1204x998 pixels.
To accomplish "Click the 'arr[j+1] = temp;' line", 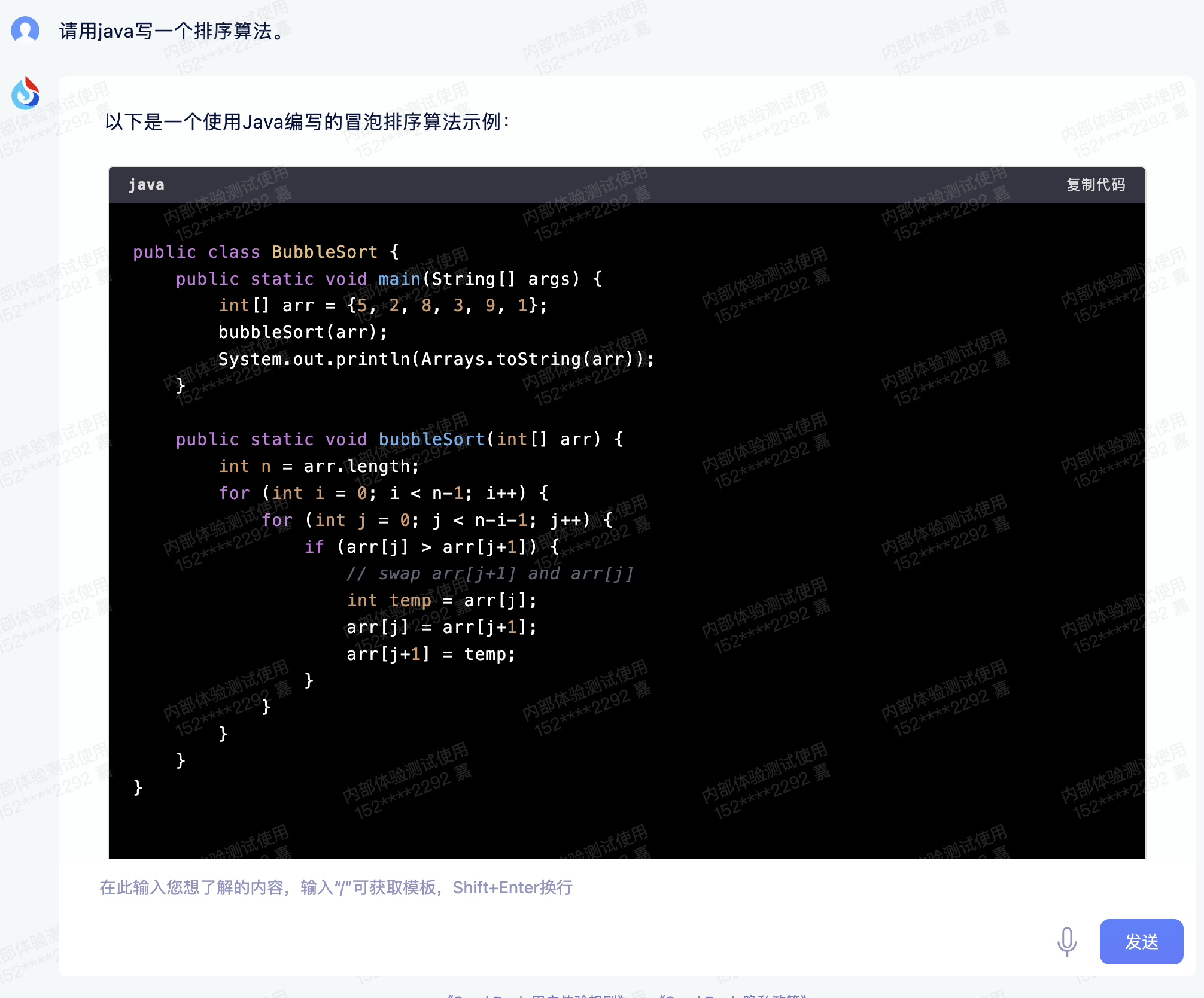I will (431, 655).
